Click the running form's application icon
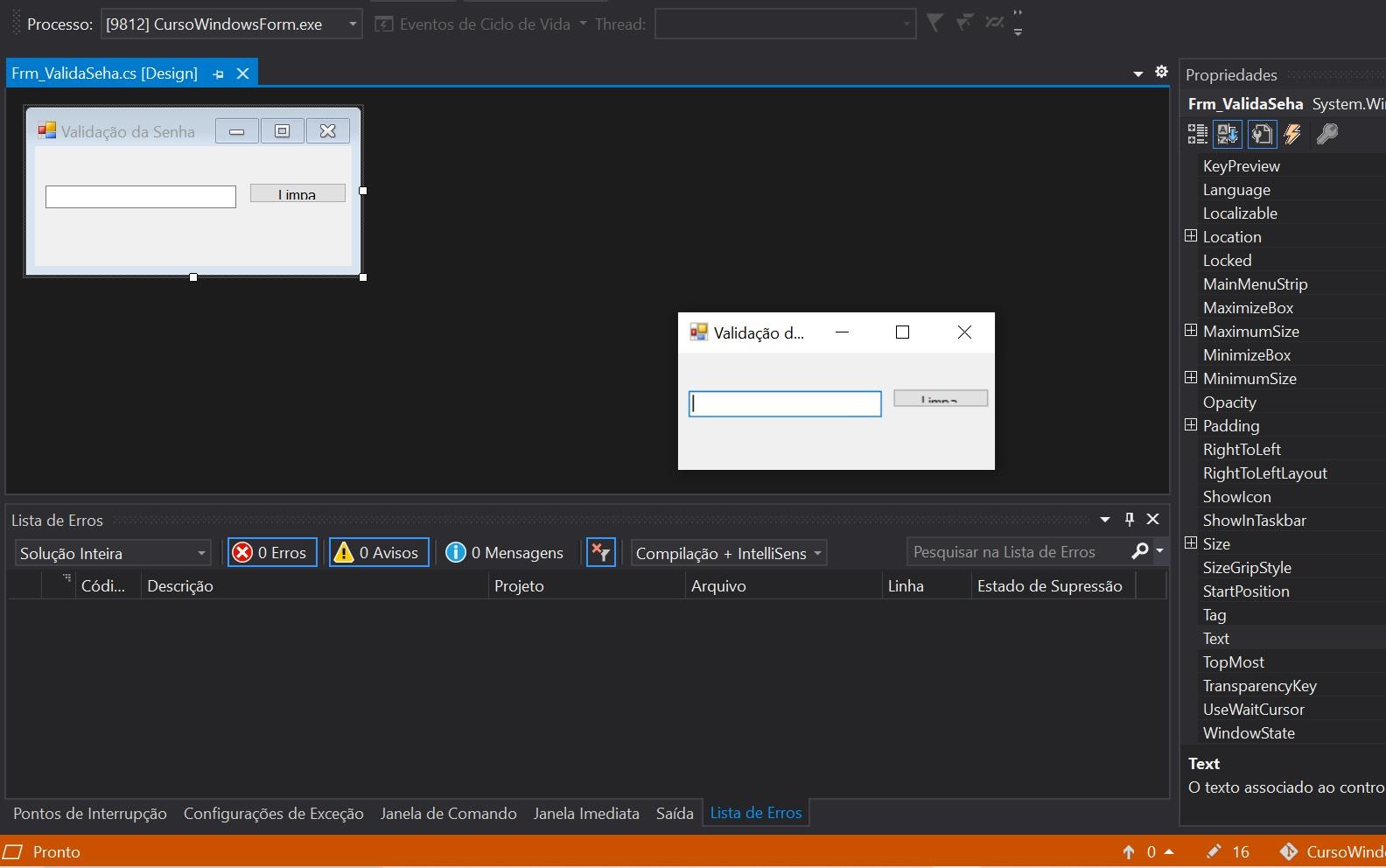 pos(698,332)
